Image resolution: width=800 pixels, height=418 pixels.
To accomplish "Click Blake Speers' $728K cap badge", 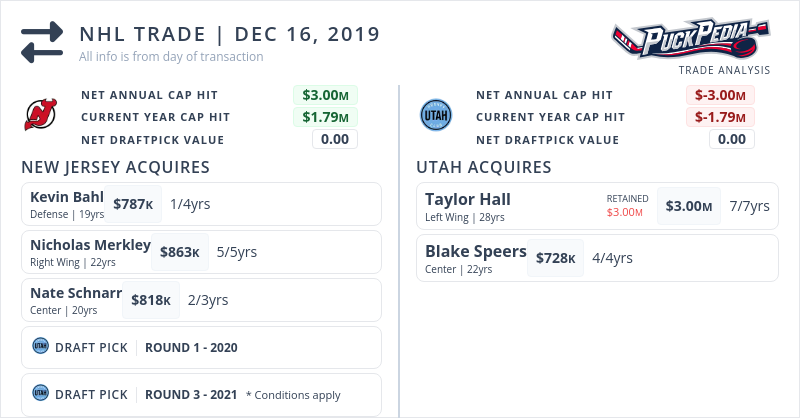I will coord(555,258).
